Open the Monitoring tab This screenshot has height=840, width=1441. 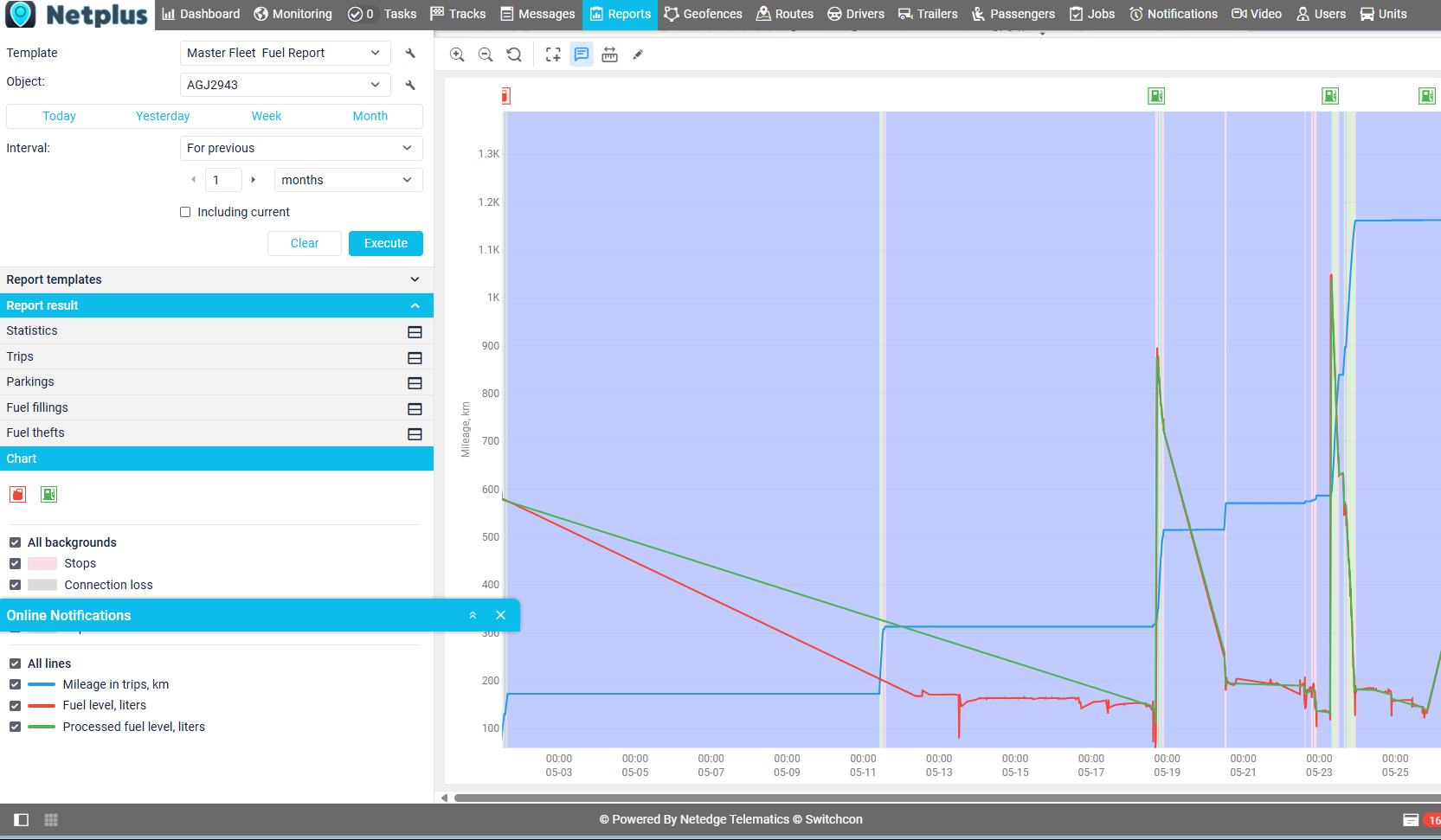(293, 14)
